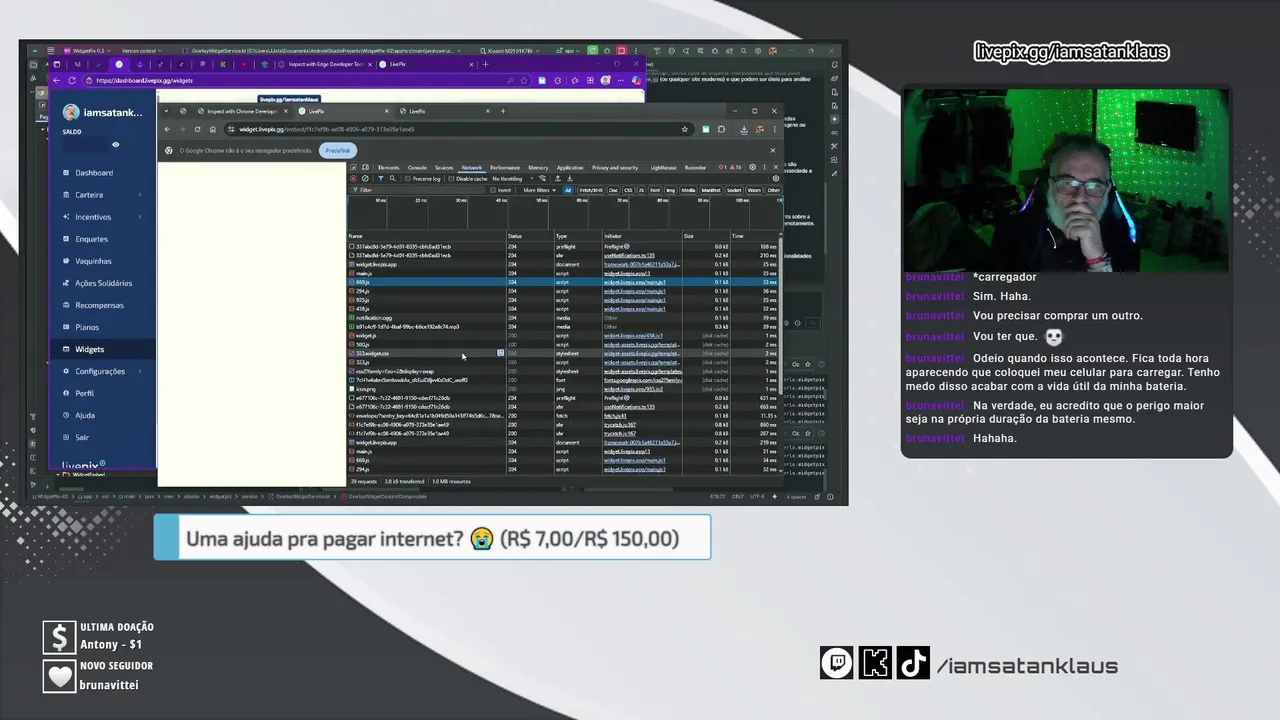1280x720 pixels.
Task: Click the DevTools inspect element picker icon
Action: pos(353,167)
